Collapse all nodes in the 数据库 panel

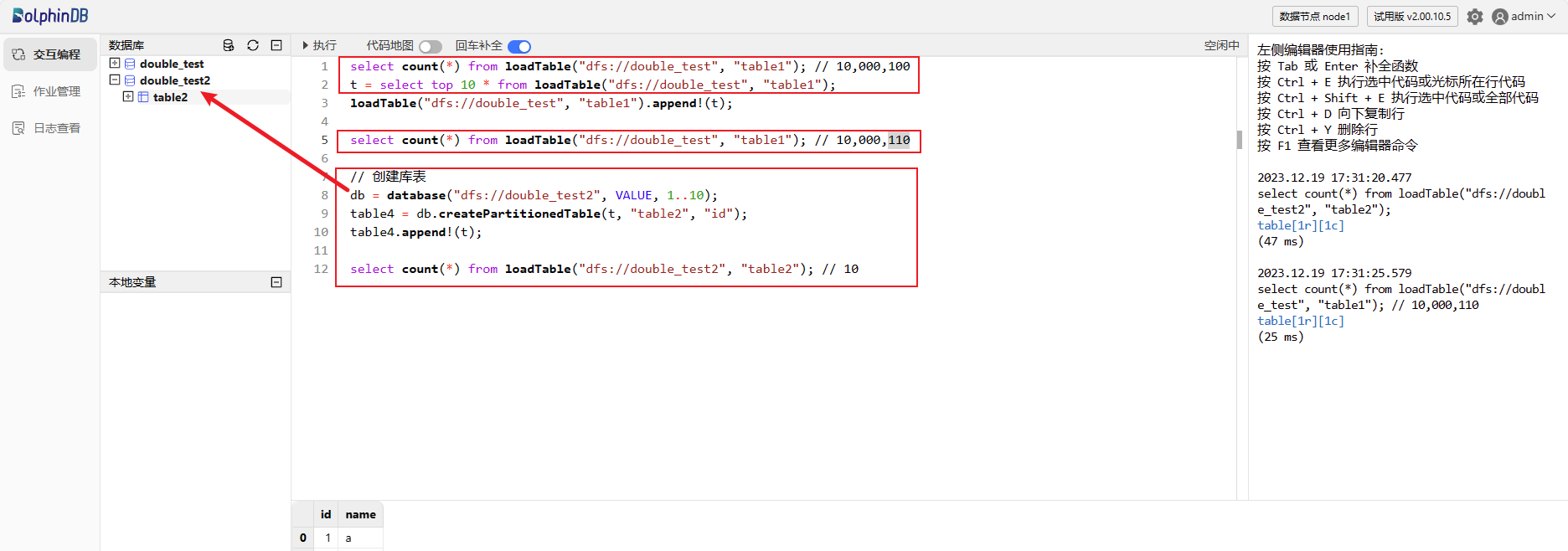(276, 45)
